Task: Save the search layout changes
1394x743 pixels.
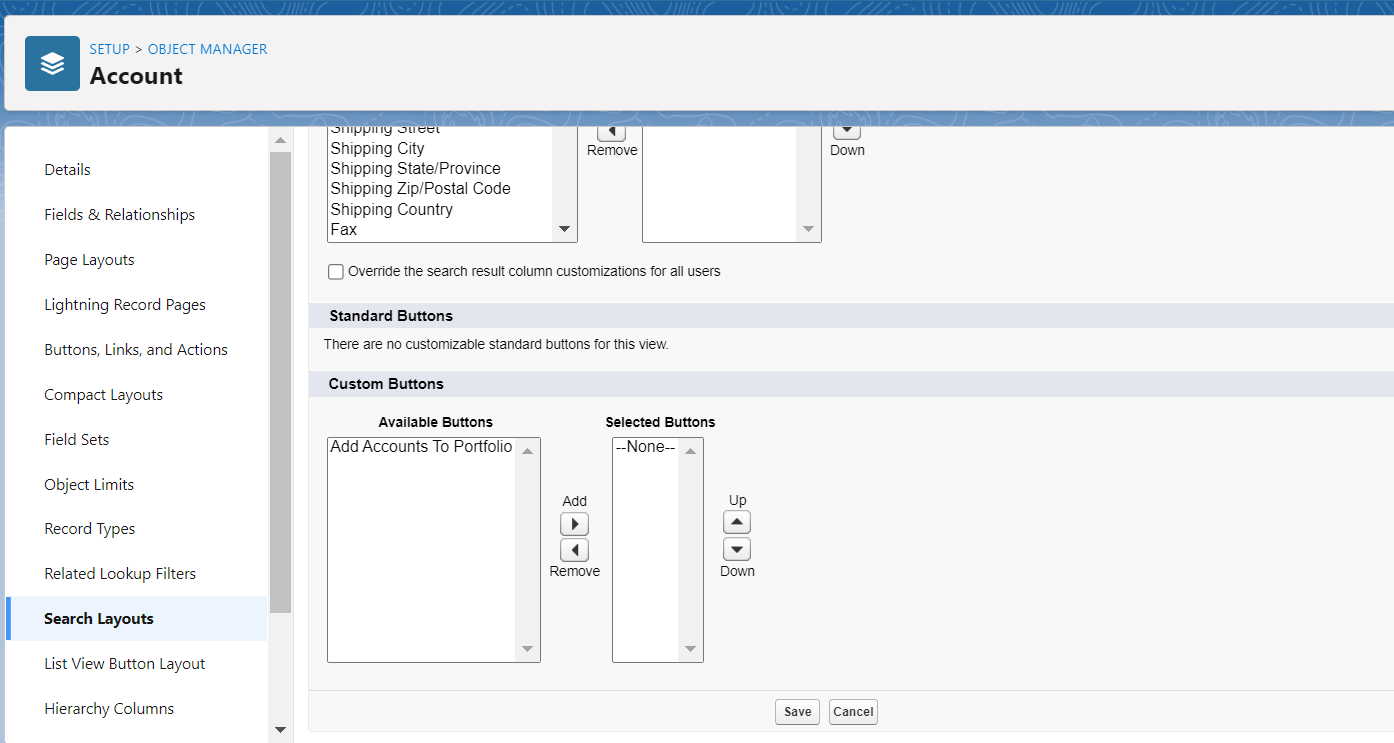Action: click(797, 711)
